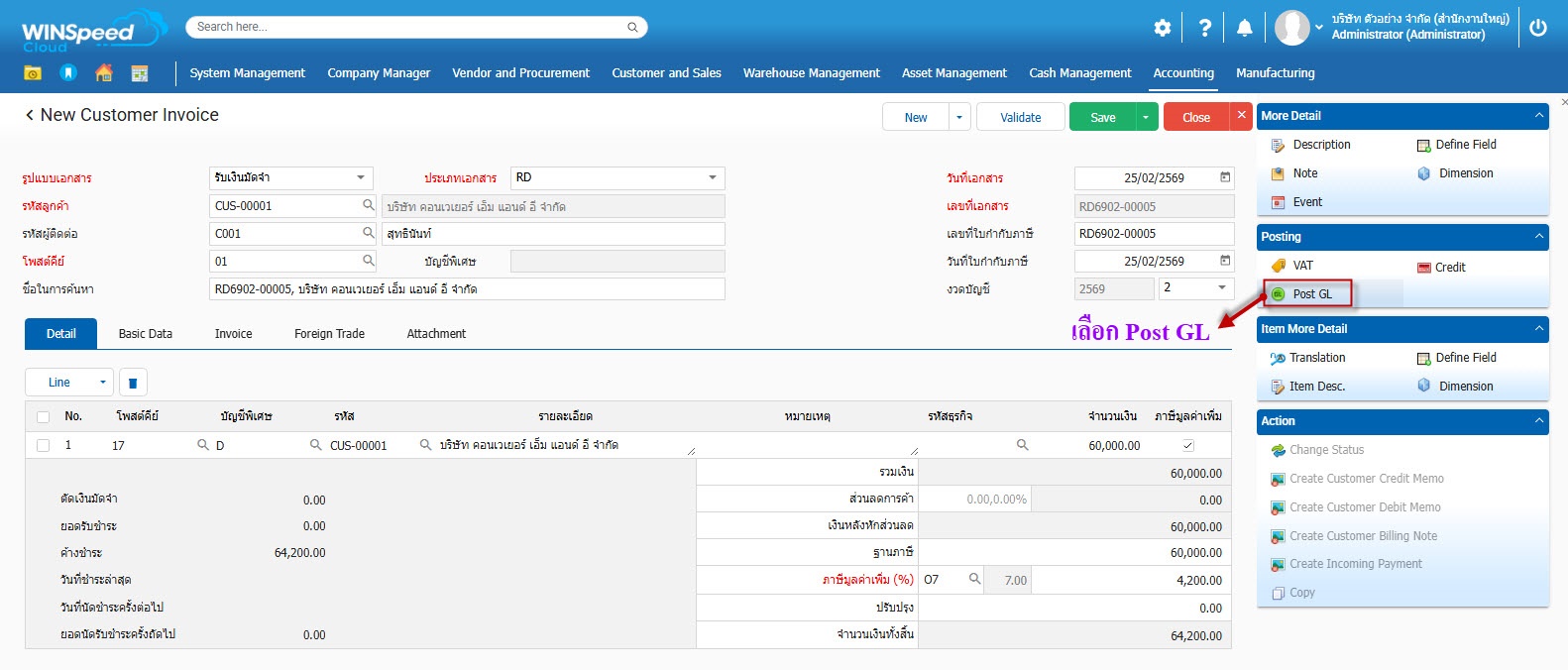This screenshot has height=670, width=1568.
Task: Open the calendar picker for document date
Action: tap(1225, 177)
